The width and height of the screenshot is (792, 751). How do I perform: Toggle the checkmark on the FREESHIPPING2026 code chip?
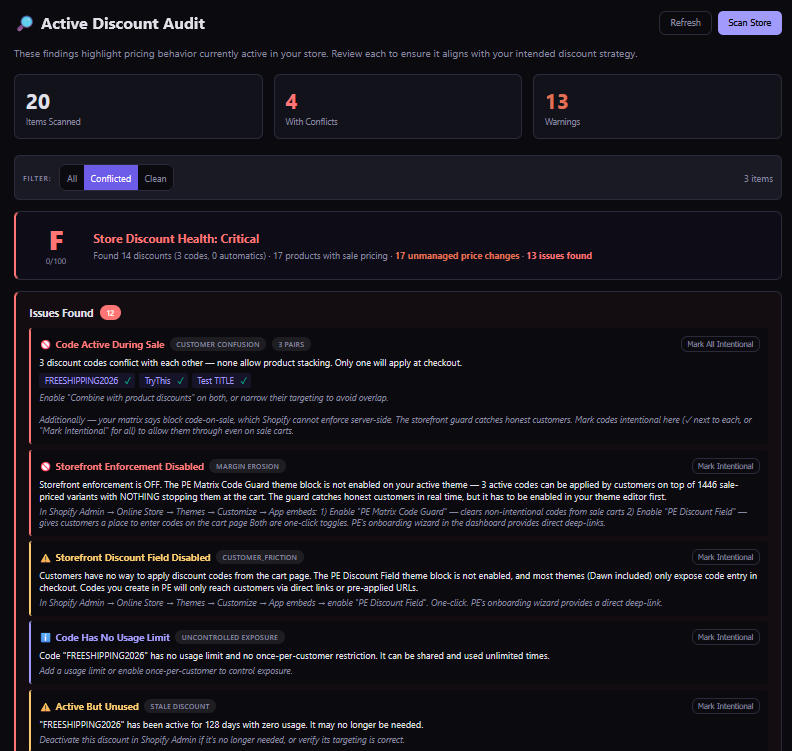click(x=128, y=381)
